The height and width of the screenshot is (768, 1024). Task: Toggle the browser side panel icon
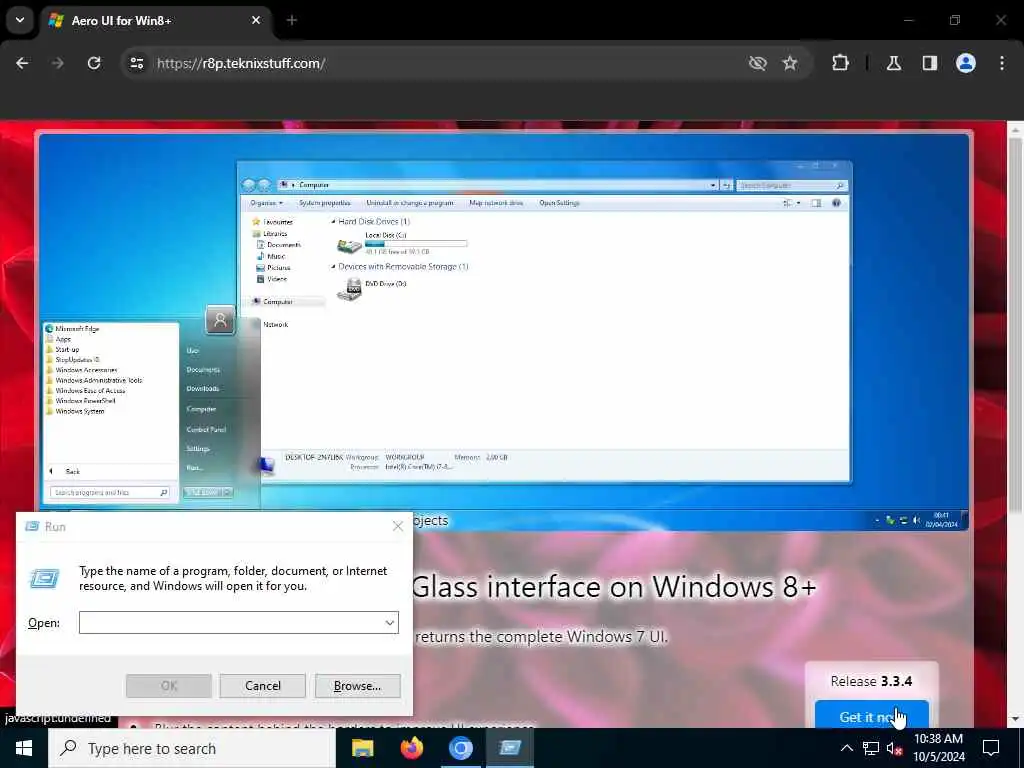(x=929, y=63)
